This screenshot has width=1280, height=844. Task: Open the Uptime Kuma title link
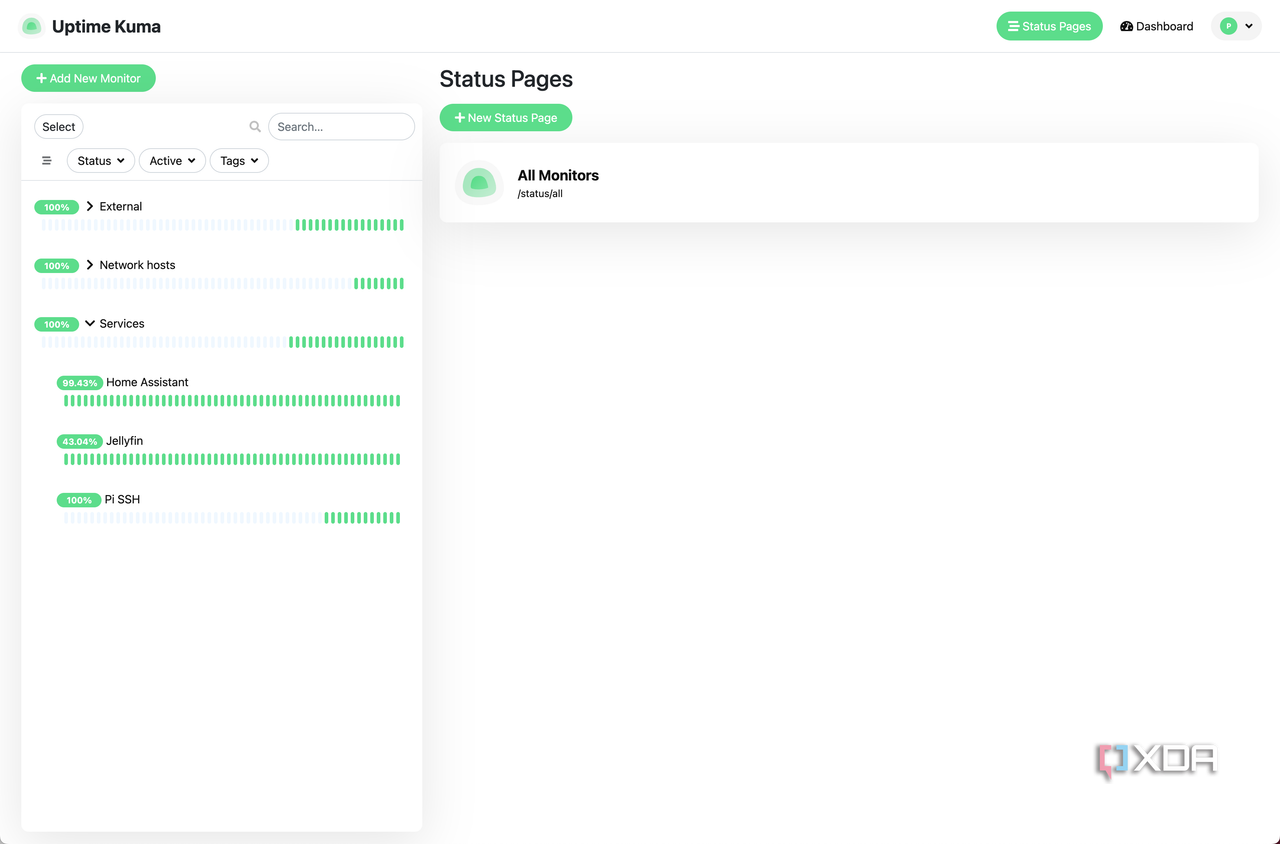[x=106, y=26]
